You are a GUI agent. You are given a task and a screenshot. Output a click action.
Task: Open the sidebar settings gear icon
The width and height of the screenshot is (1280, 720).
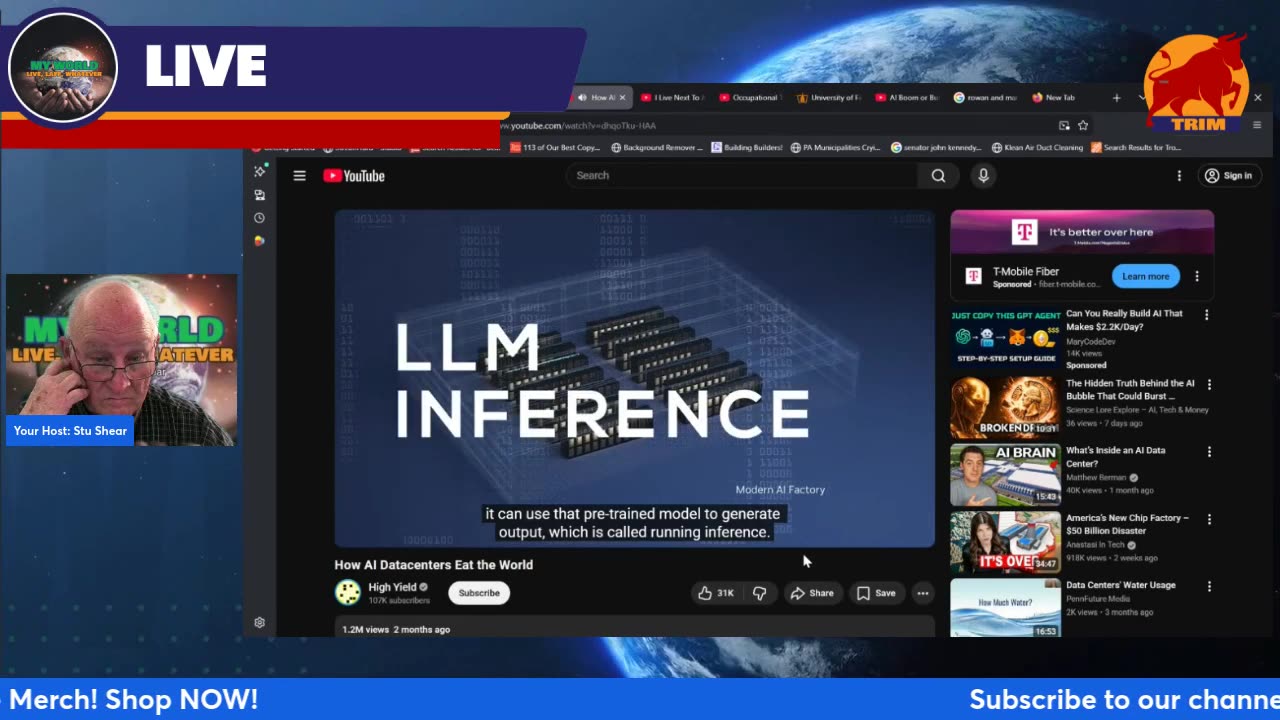[259, 622]
